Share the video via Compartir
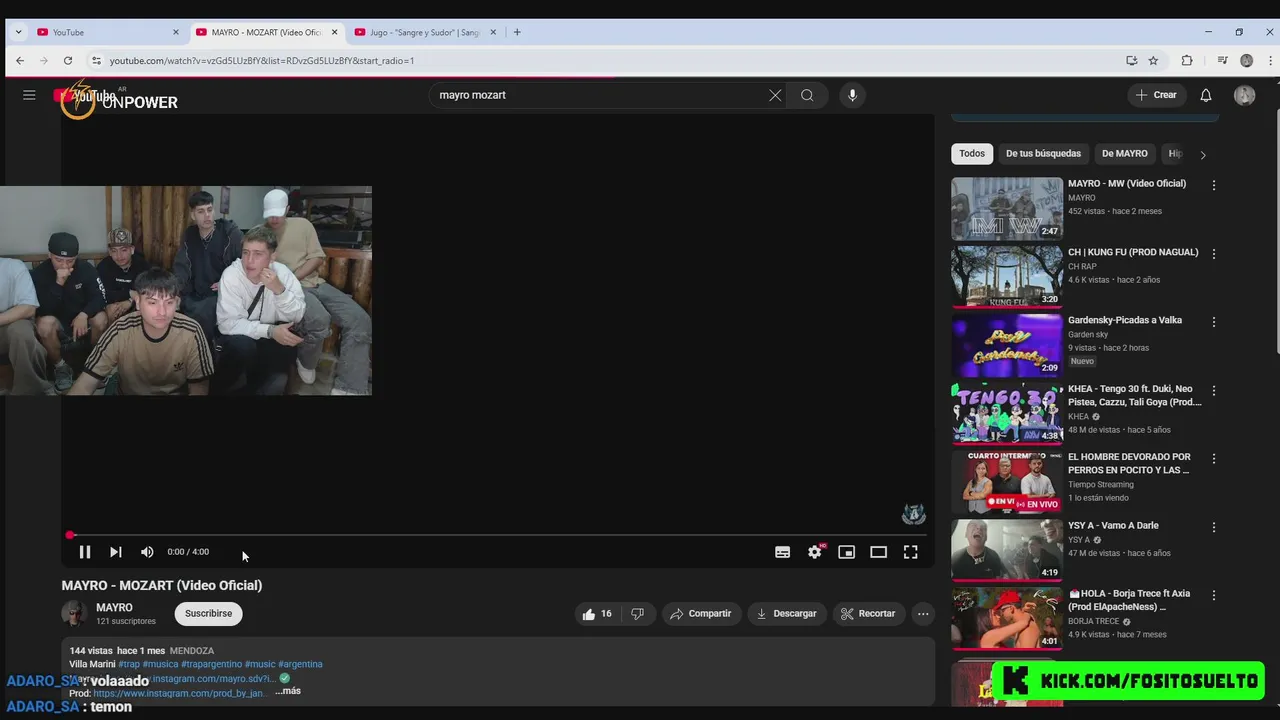Viewport: 1280px width, 720px height. tap(700, 614)
